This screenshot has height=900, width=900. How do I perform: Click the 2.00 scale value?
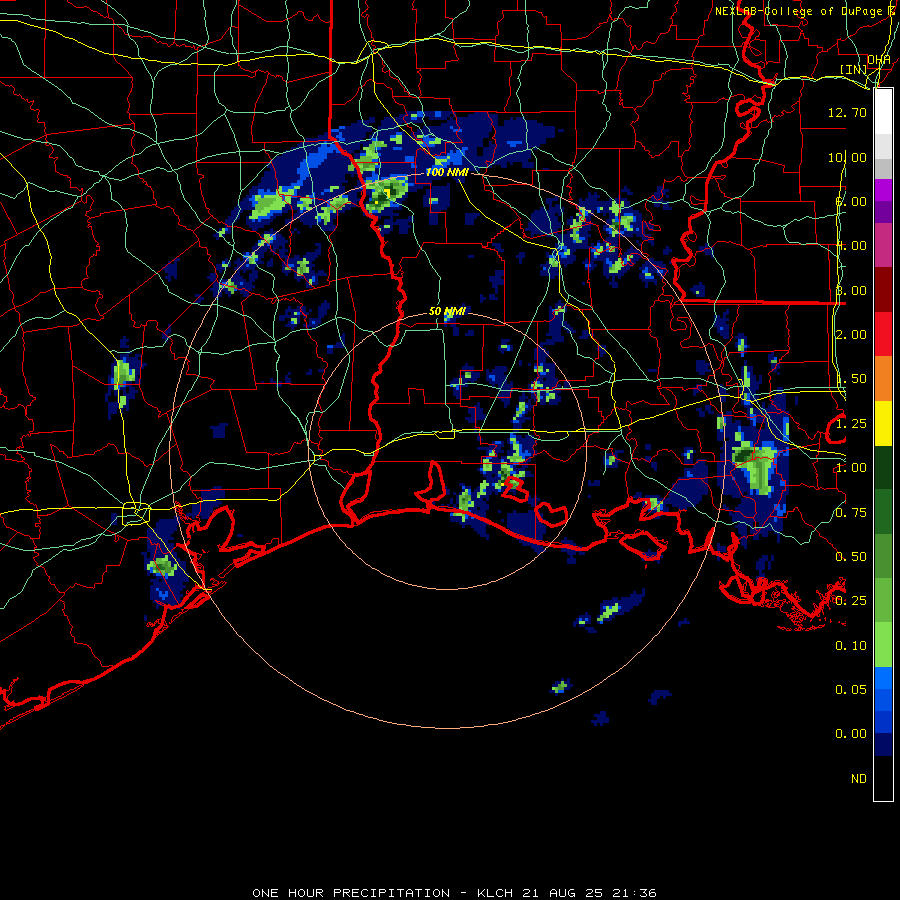click(x=851, y=335)
